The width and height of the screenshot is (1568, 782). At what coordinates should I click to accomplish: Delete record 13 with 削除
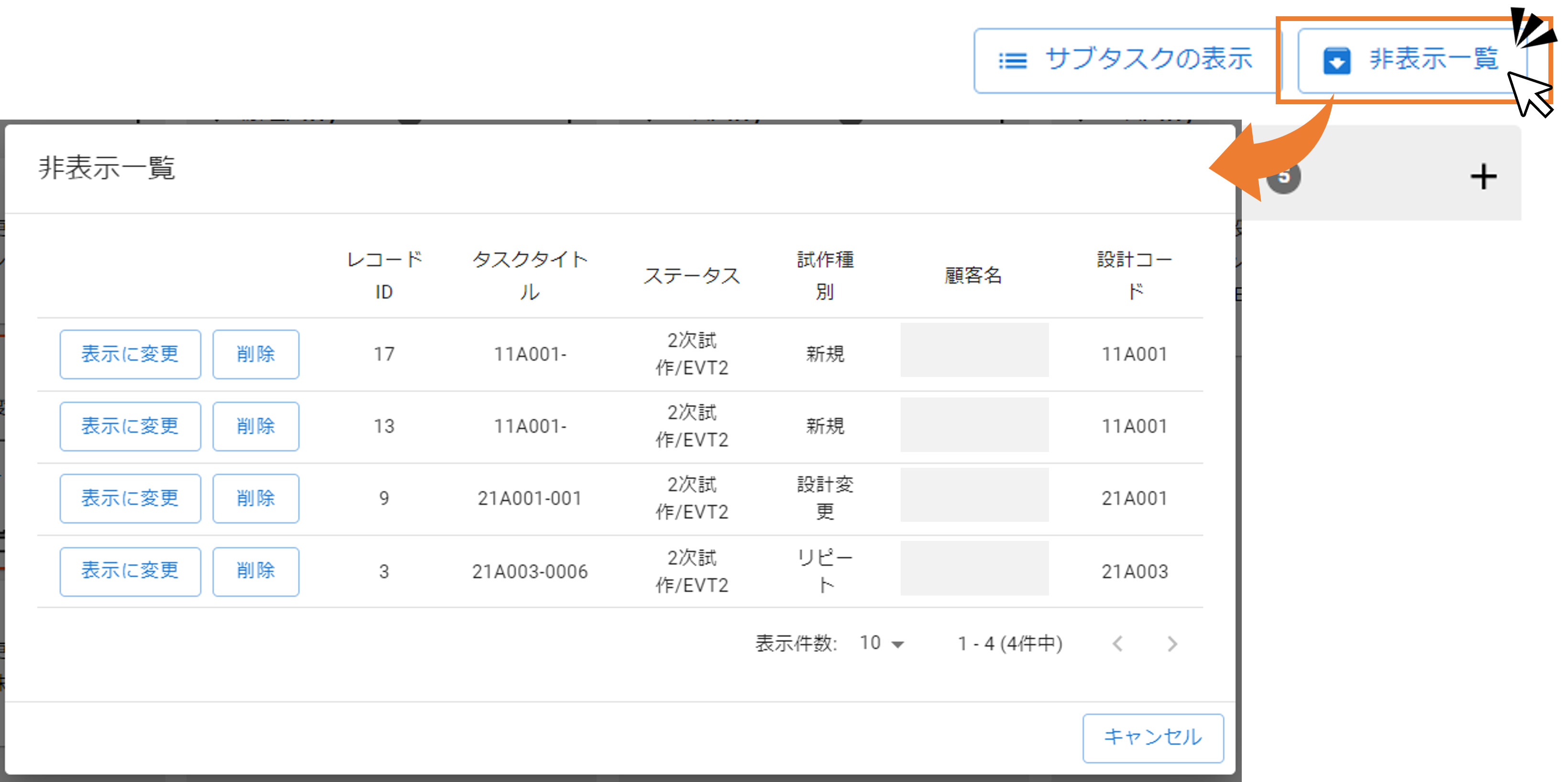(x=255, y=426)
